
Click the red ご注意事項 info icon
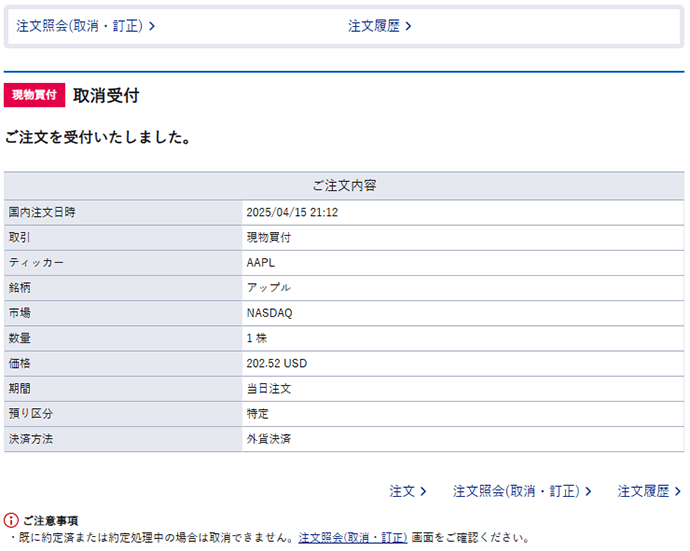[11, 520]
